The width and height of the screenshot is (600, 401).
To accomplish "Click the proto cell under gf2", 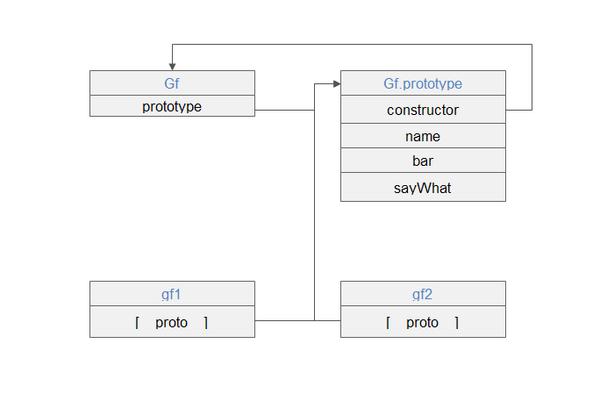I will [423, 322].
